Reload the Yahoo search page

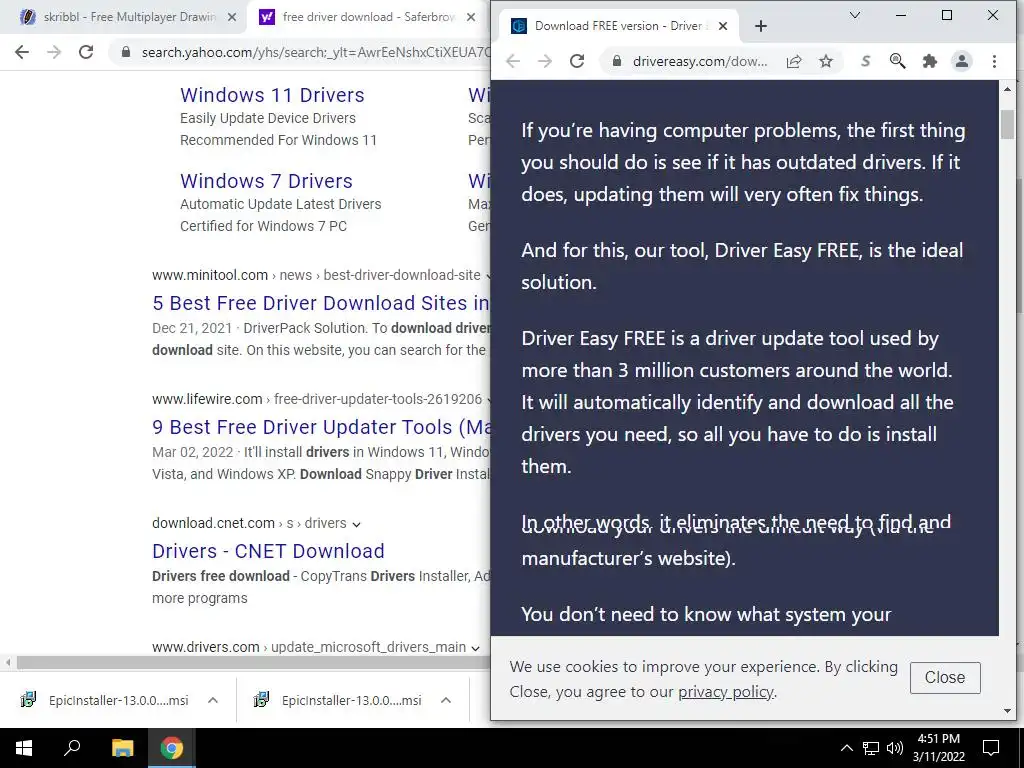[x=86, y=52]
